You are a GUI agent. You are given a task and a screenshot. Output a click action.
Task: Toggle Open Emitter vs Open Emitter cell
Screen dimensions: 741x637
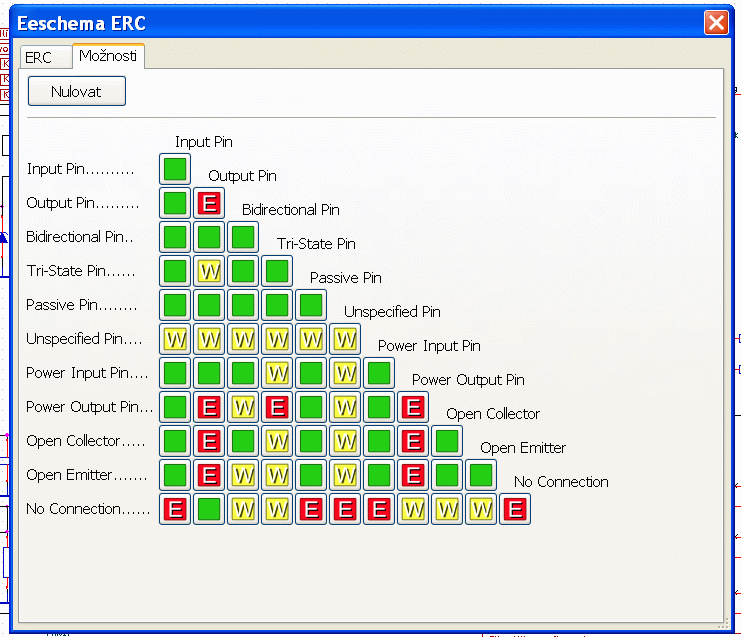coord(481,475)
